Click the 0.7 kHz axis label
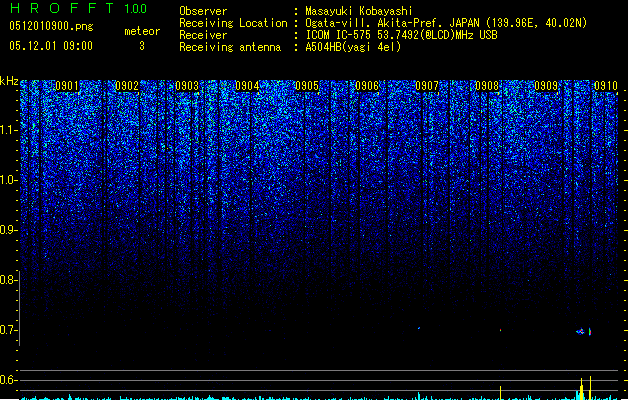This screenshot has width=629, height=400. point(9,330)
